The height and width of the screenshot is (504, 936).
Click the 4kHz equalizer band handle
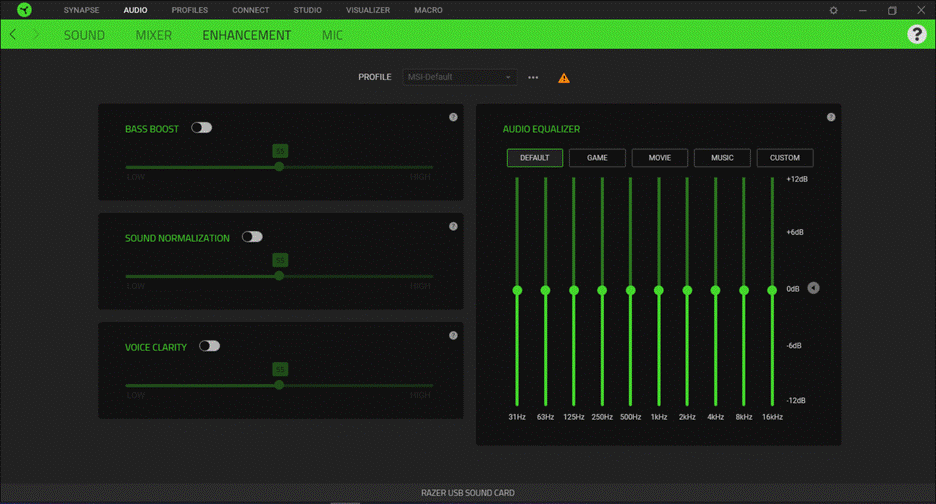715,290
